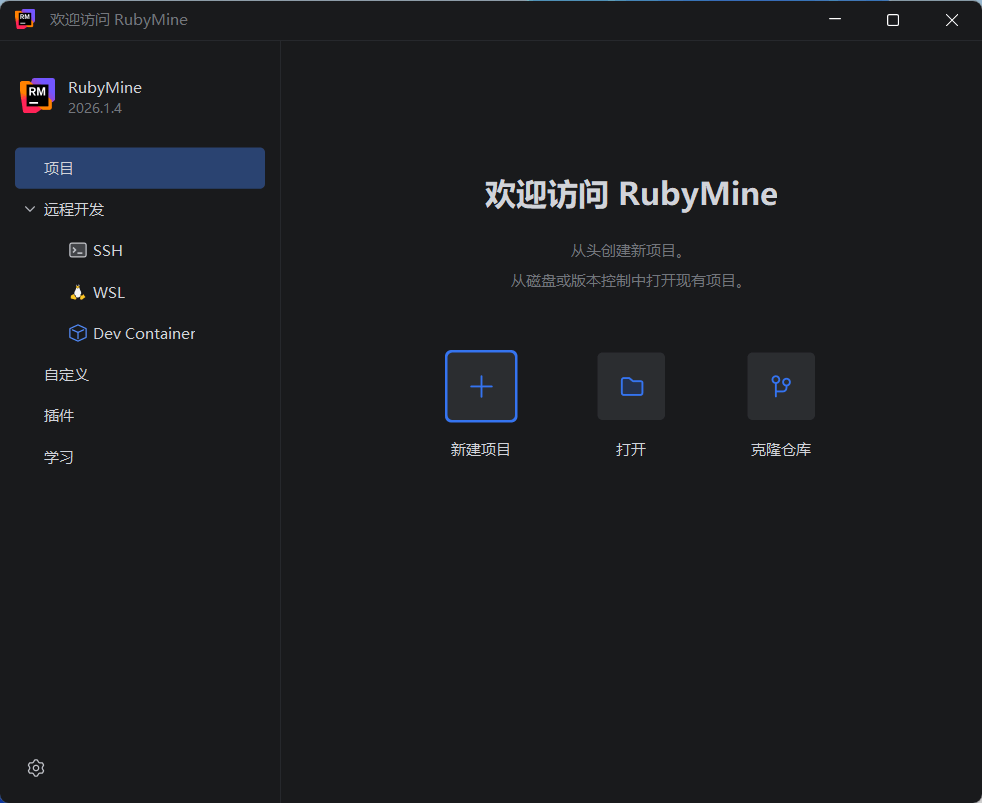Screen dimensions: 982x803
Task: Click the 克隆仓库 label
Action: (781, 450)
